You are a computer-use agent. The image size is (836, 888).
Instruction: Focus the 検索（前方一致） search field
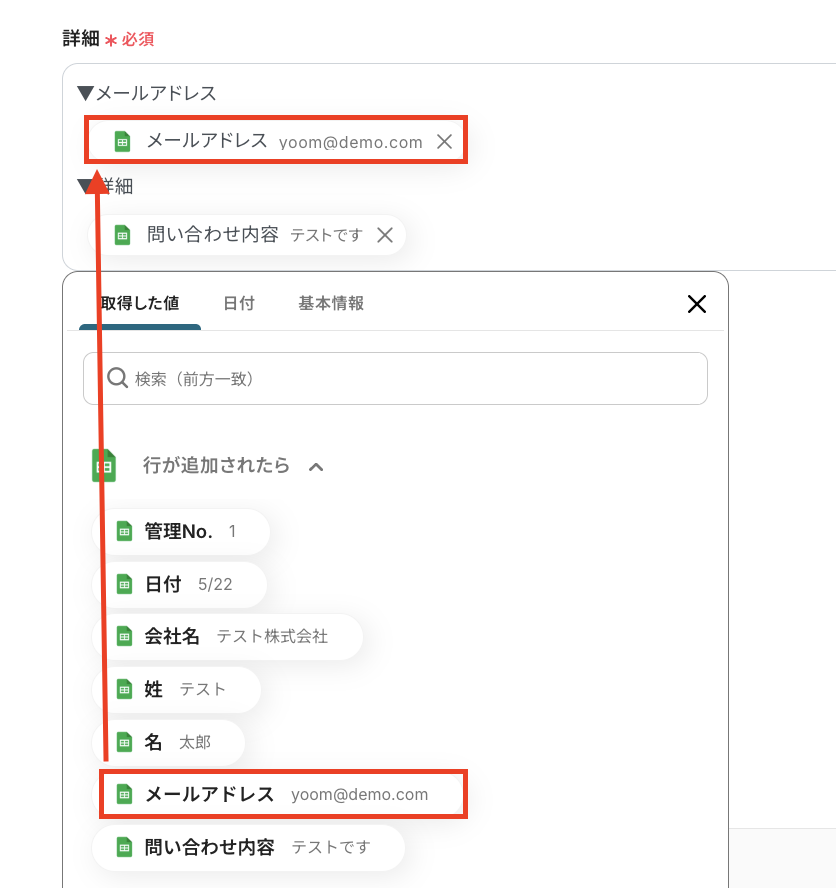(395, 378)
